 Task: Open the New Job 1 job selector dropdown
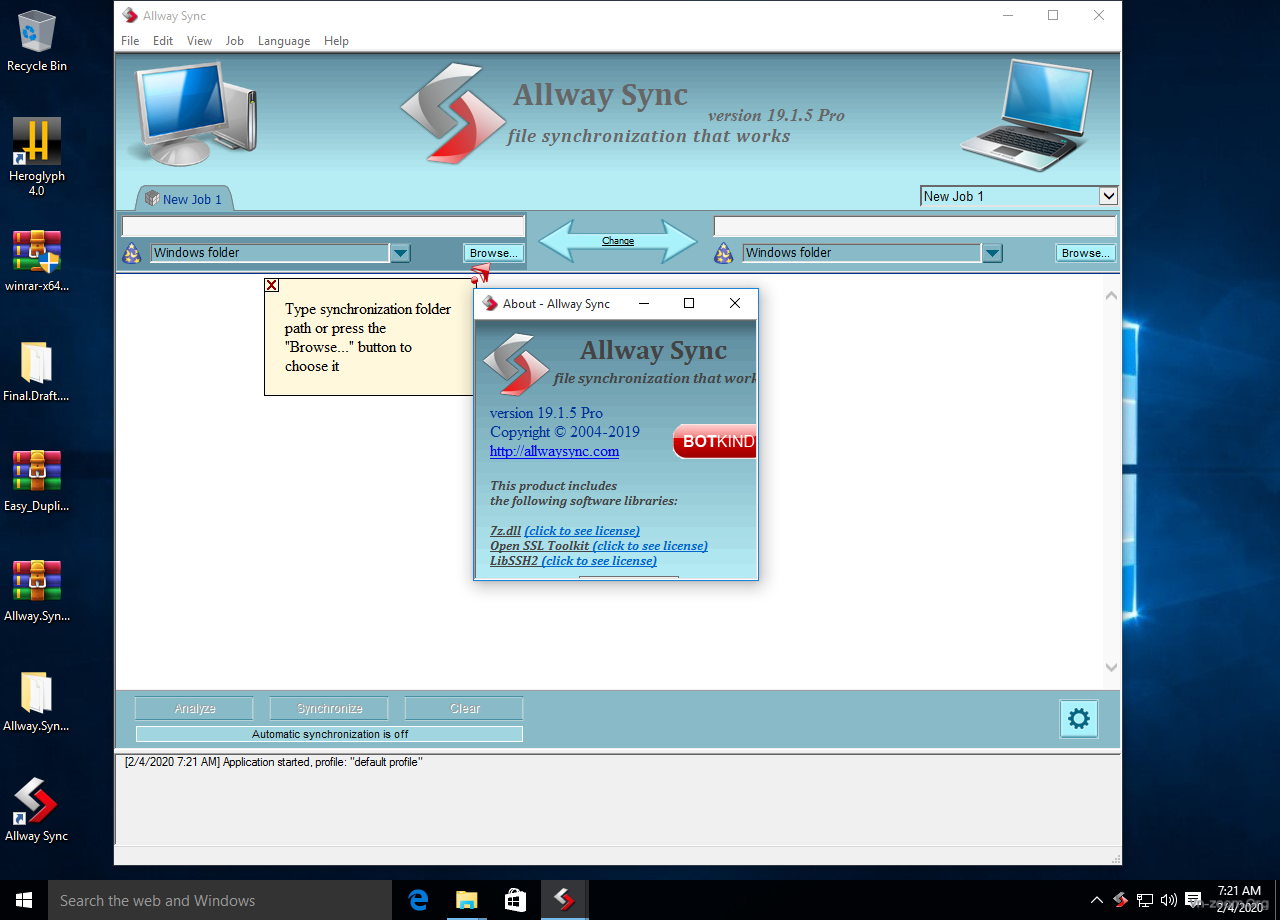1107,196
